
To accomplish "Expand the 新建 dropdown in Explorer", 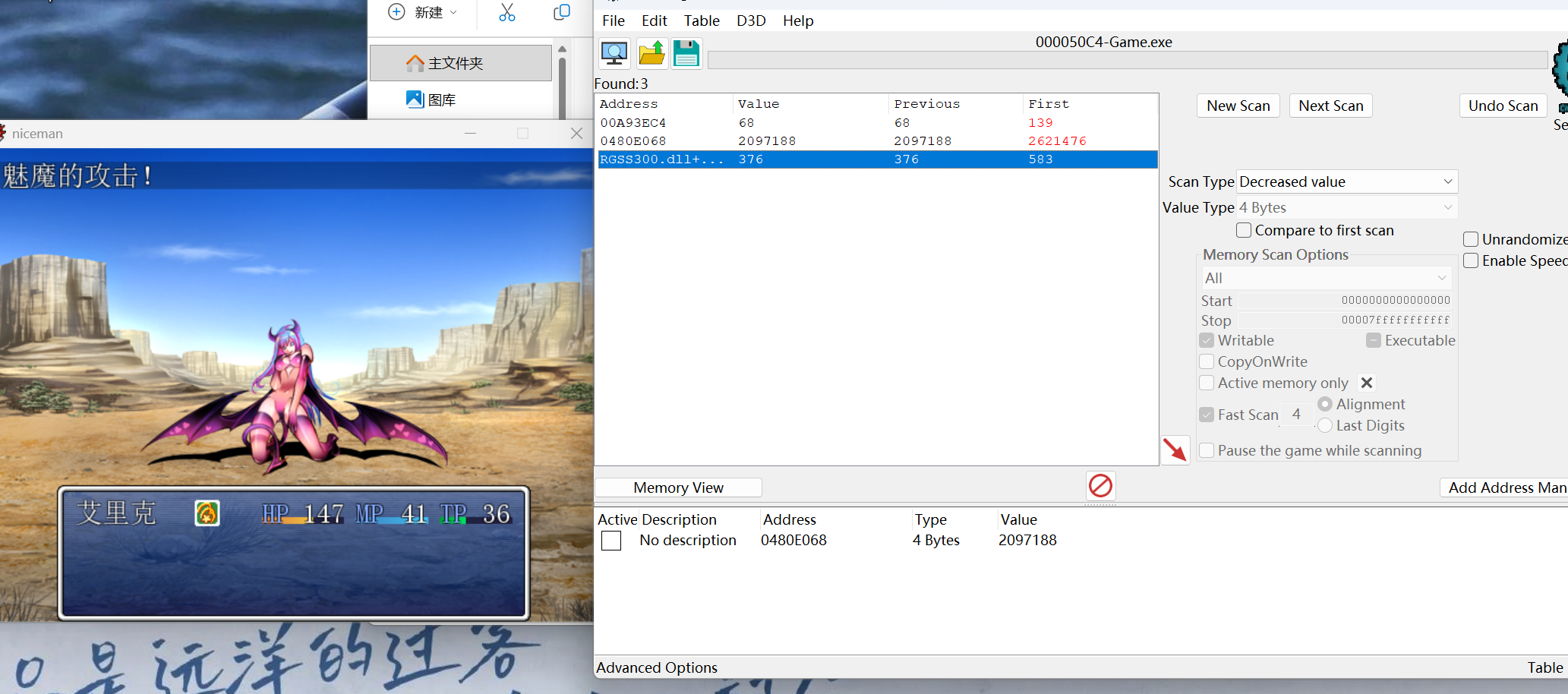I will click(453, 12).
